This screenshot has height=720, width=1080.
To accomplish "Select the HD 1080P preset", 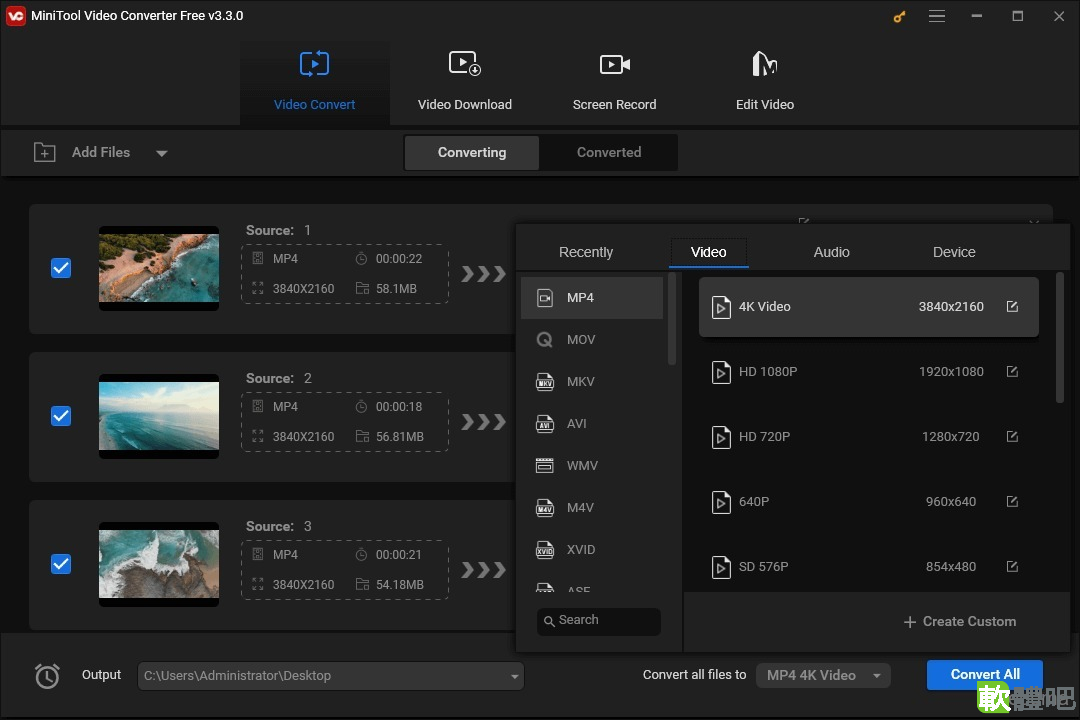I will click(x=869, y=372).
